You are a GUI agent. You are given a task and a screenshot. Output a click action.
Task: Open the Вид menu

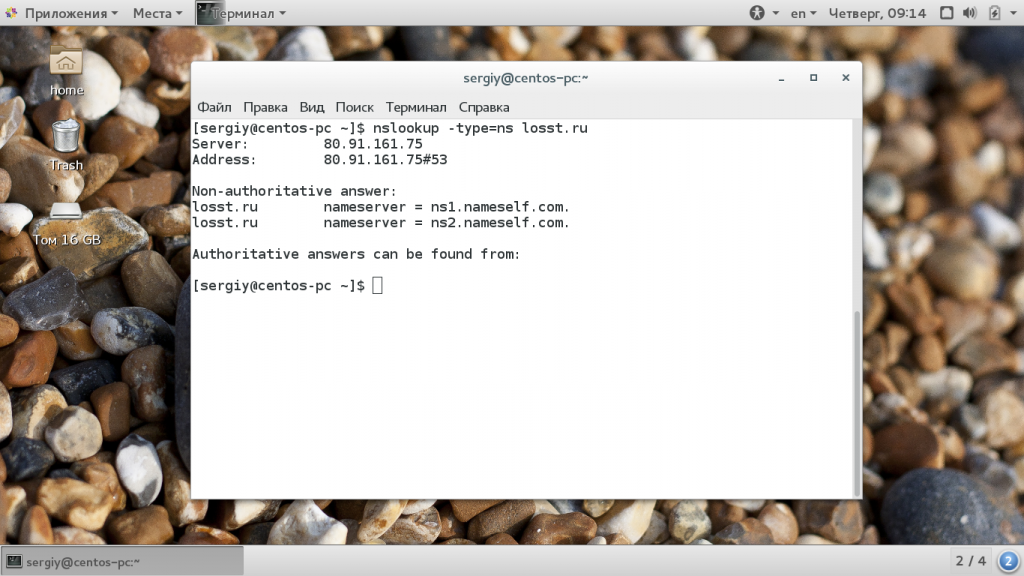[x=312, y=107]
